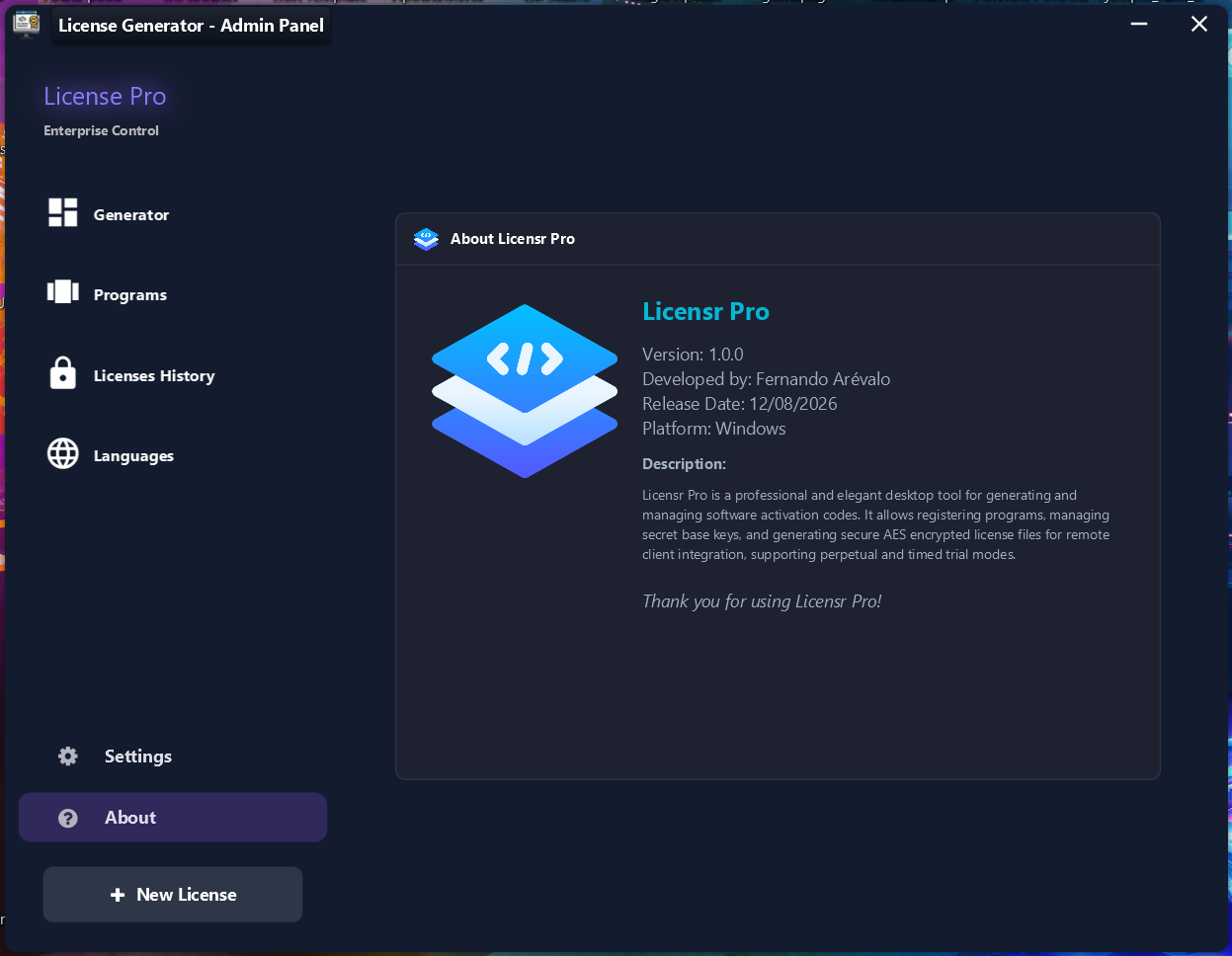Viewport: 1232px width, 956px height.
Task: Click the 'Platform: Windows' line
Action: (714, 429)
